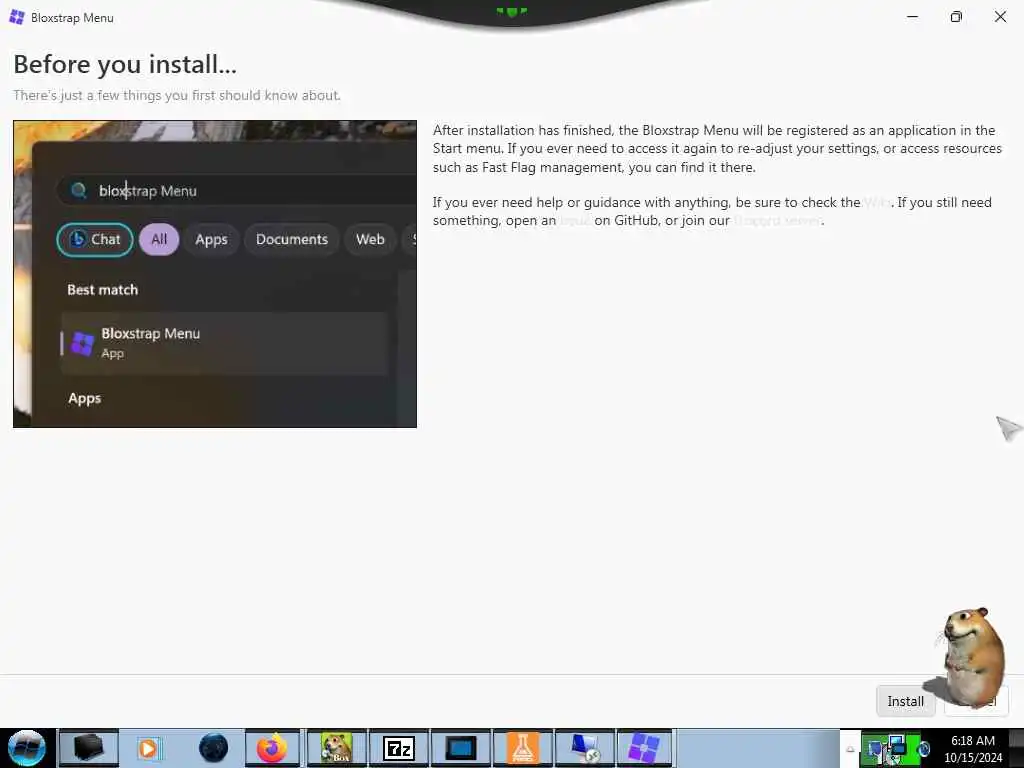
Task: Click the Bloxstrap logo in the title bar
Action: (17, 17)
